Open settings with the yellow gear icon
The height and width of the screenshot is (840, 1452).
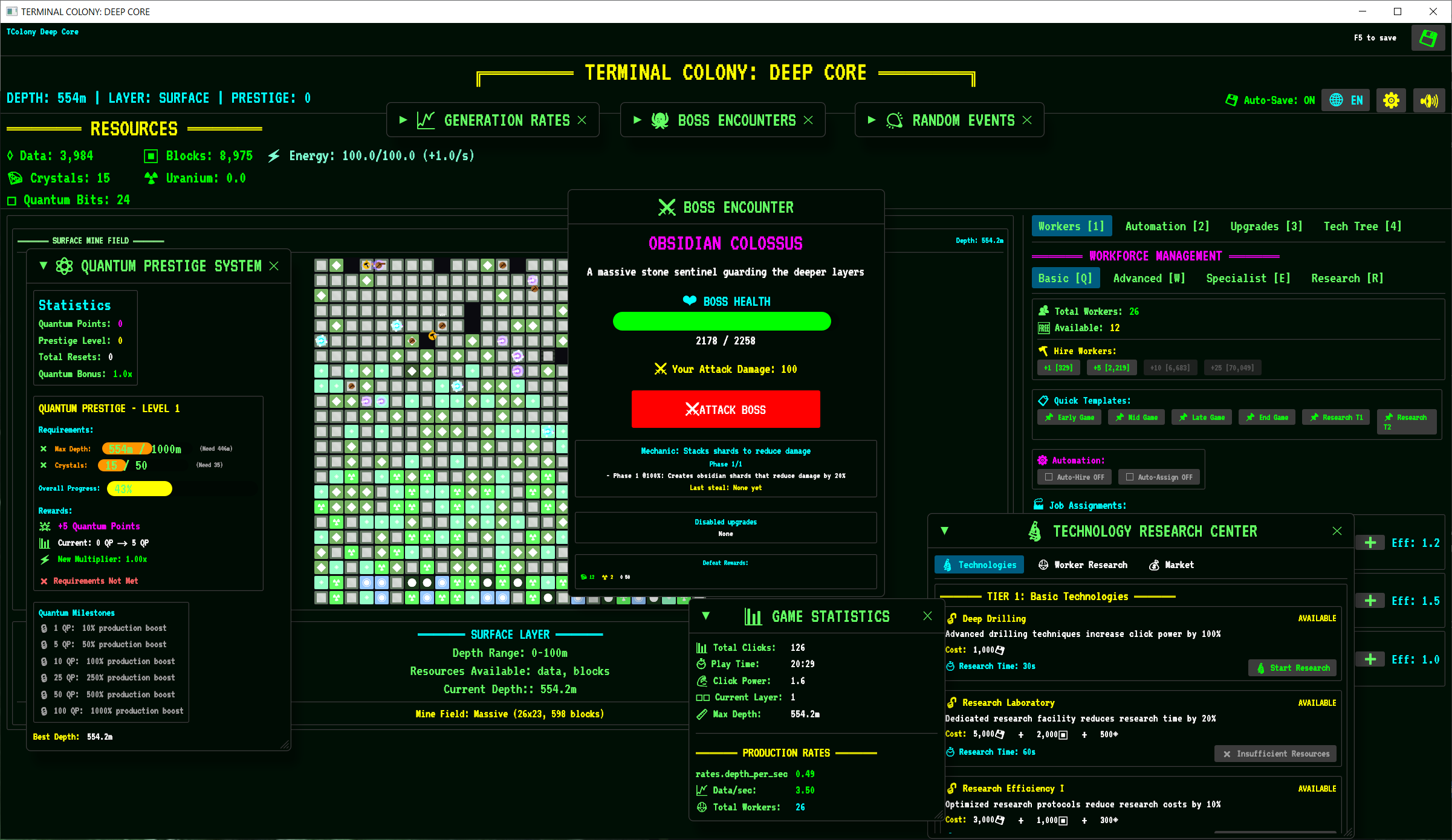[x=1391, y=100]
